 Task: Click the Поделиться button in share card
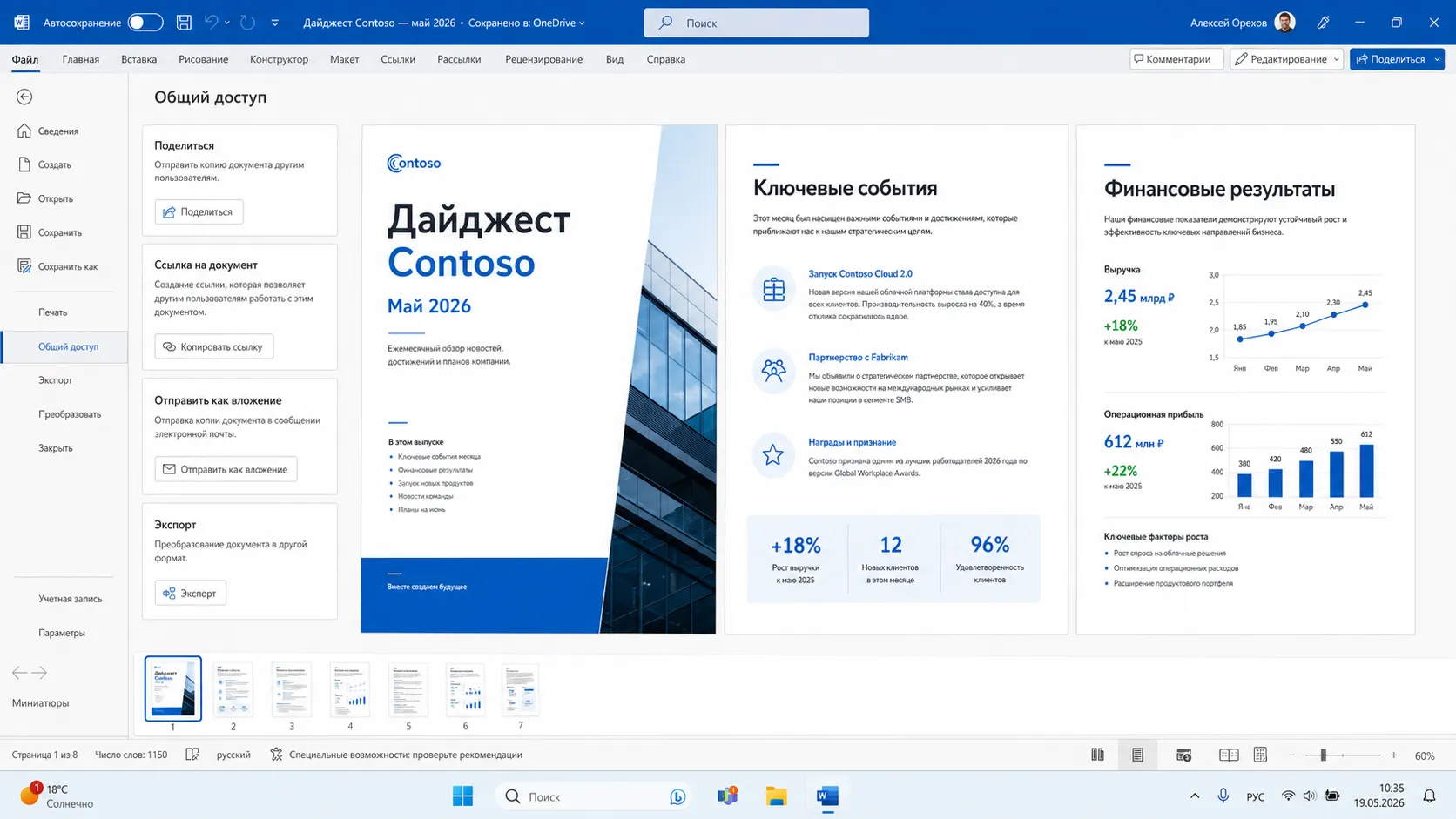tap(199, 211)
